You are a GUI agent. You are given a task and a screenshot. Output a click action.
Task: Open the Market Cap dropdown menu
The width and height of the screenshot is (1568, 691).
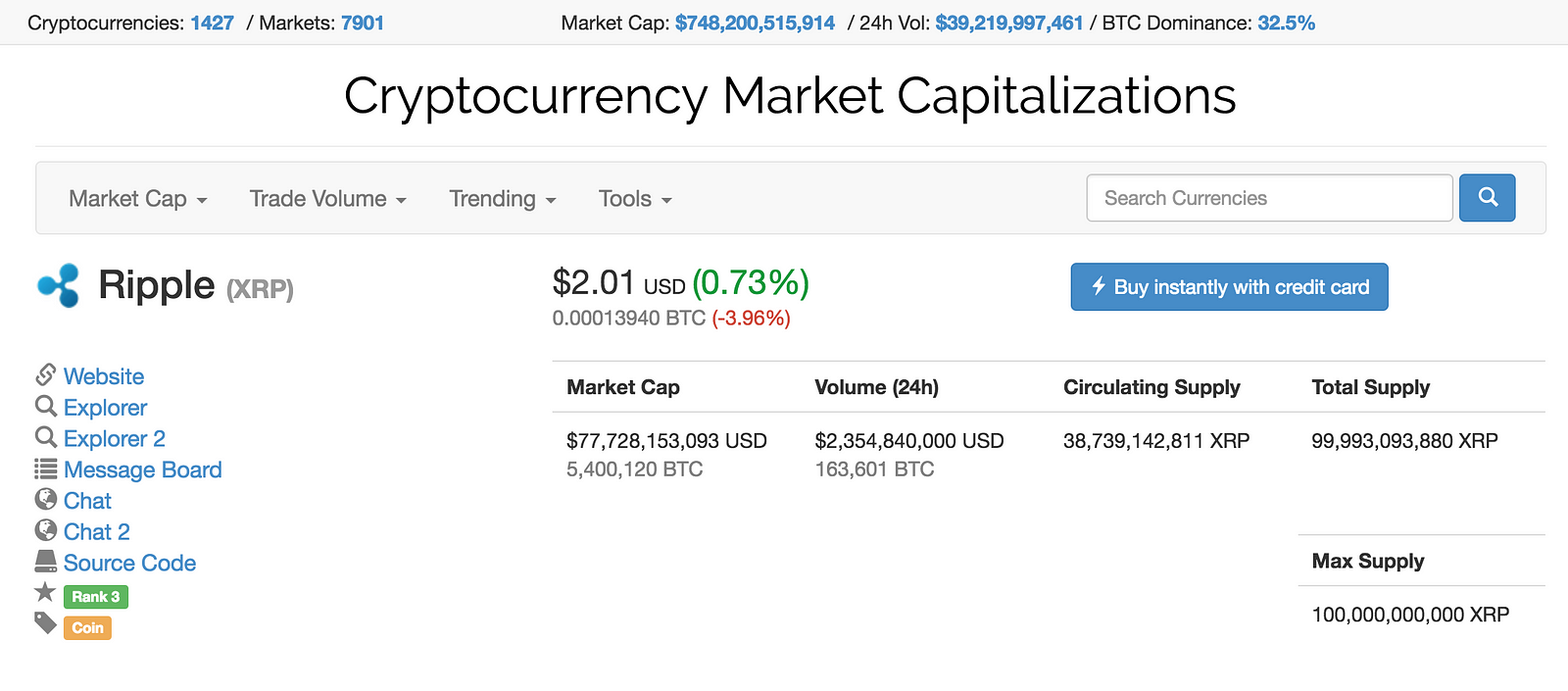(137, 199)
